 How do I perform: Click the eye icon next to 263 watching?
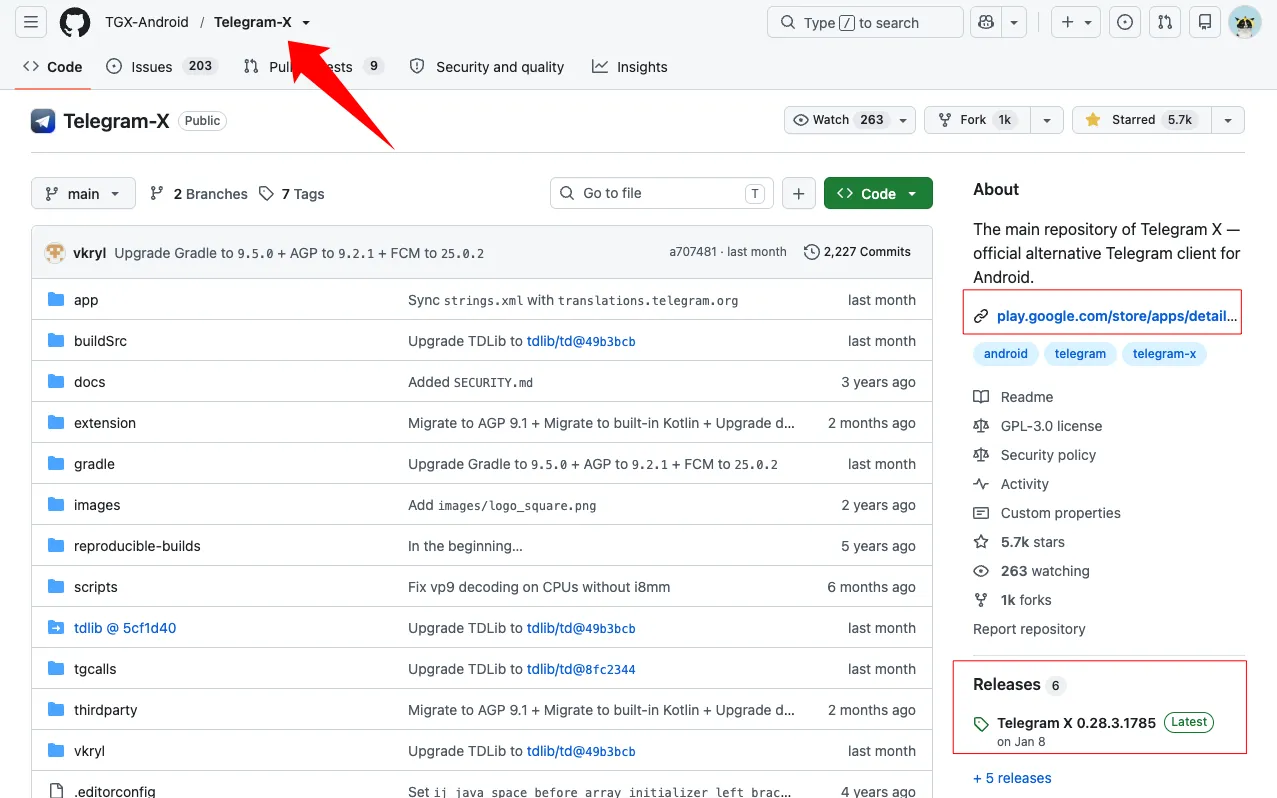(981, 571)
